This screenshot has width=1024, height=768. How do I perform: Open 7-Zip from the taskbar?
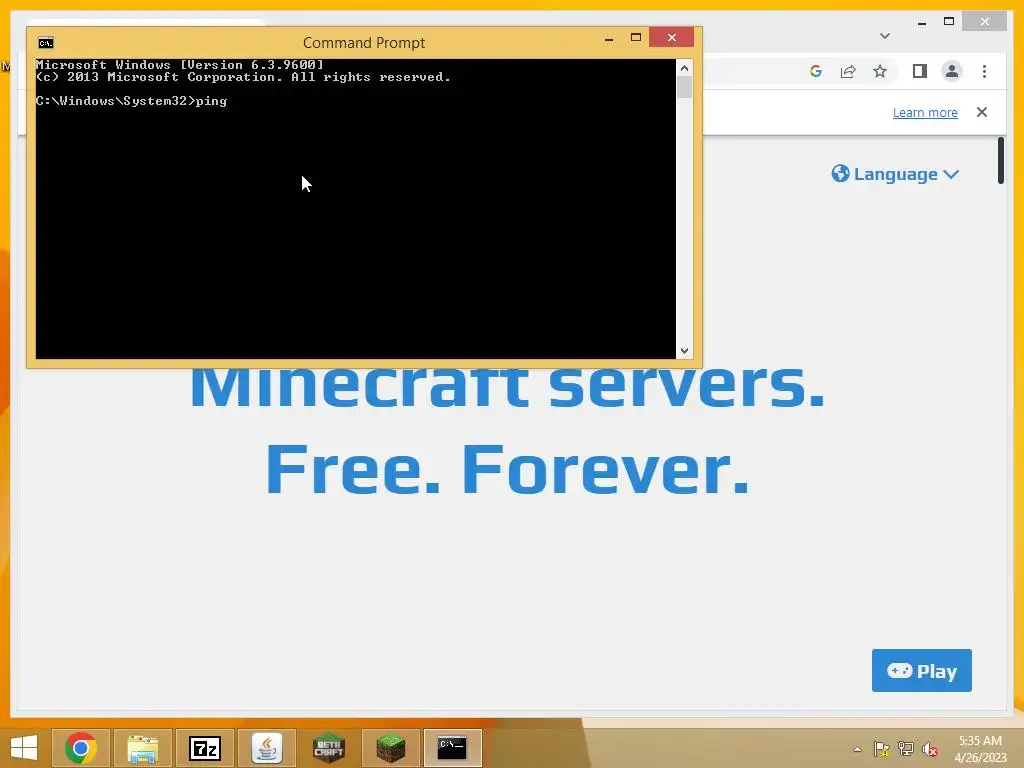(204, 748)
